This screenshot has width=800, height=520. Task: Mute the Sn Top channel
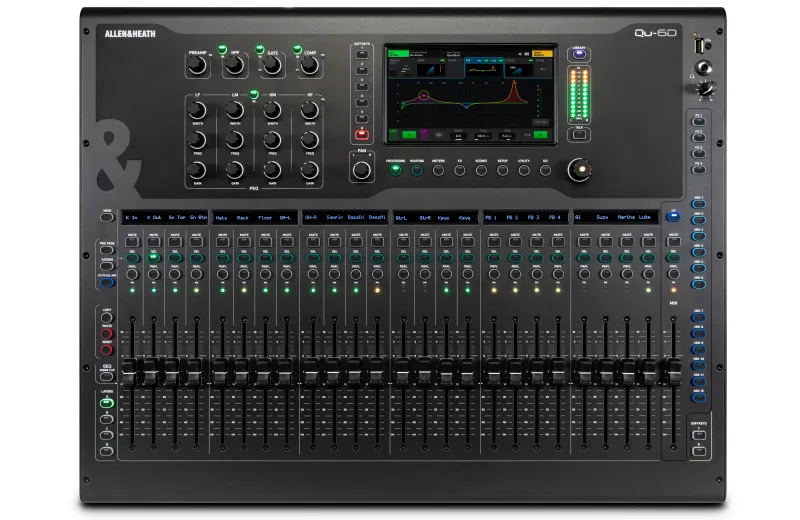pyautogui.click(x=175, y=242)
